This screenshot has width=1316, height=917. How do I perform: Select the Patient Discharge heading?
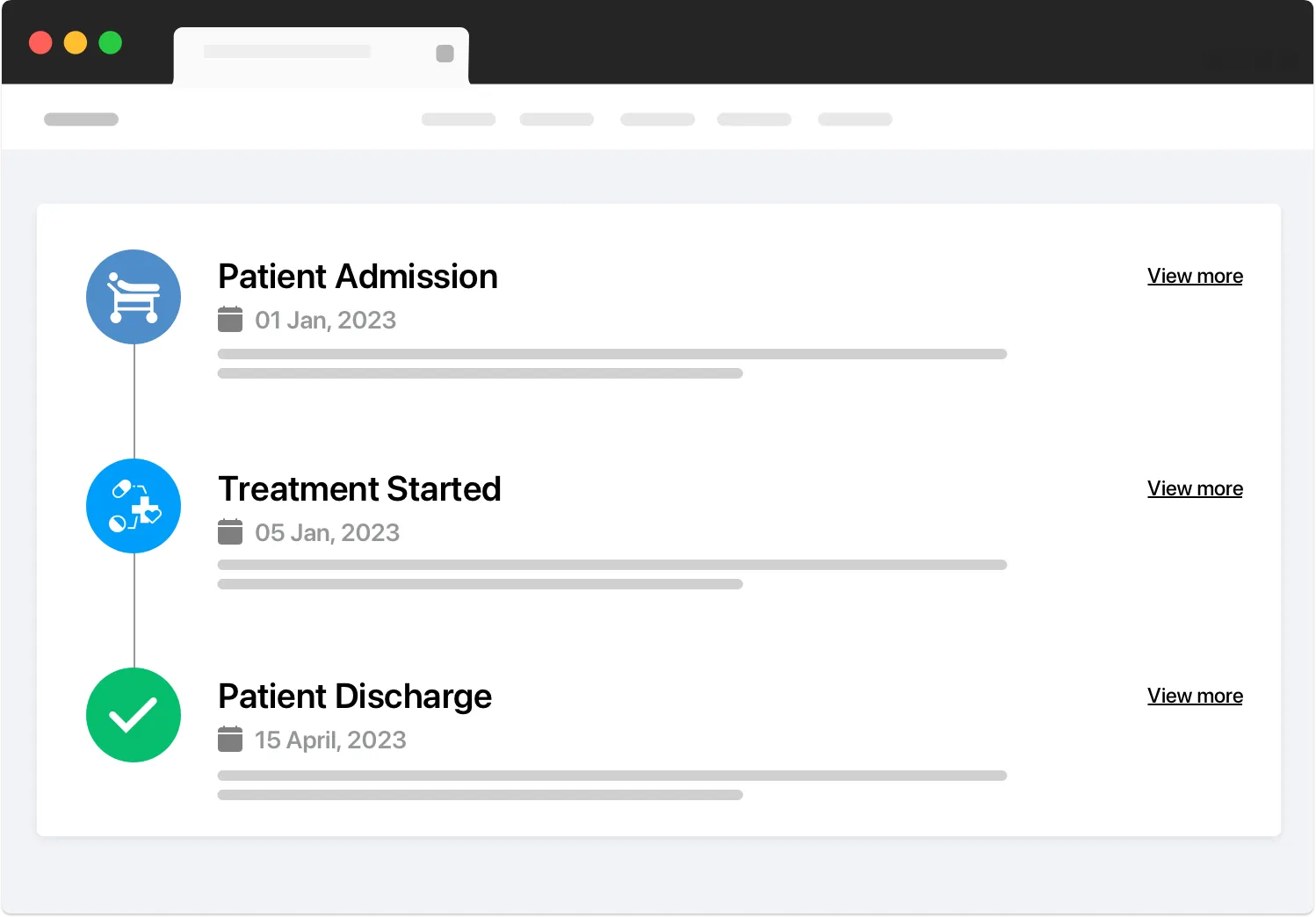coord(355,697)
